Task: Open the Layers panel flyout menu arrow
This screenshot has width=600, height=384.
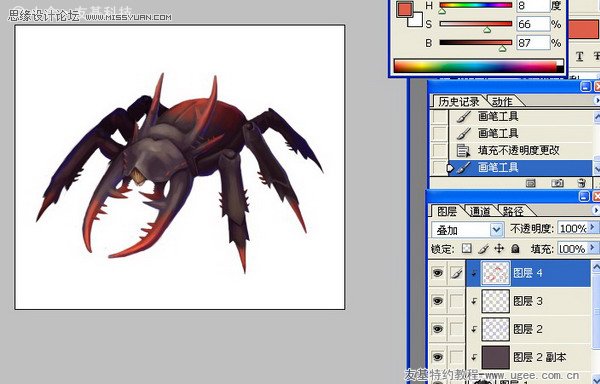Action: (596, 210)
